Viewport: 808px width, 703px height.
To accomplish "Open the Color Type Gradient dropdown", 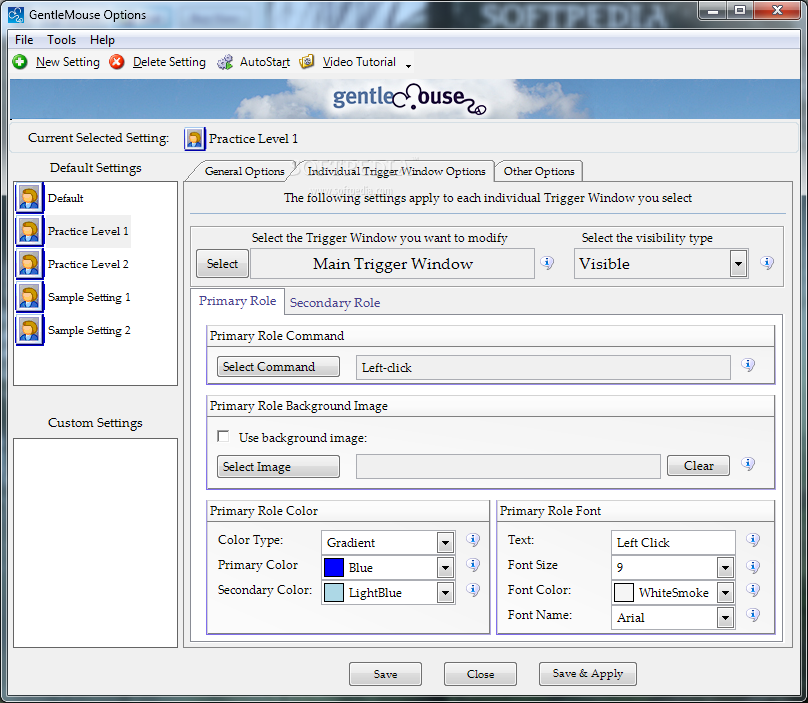I will pyautogui.click(x=445, y=543).
